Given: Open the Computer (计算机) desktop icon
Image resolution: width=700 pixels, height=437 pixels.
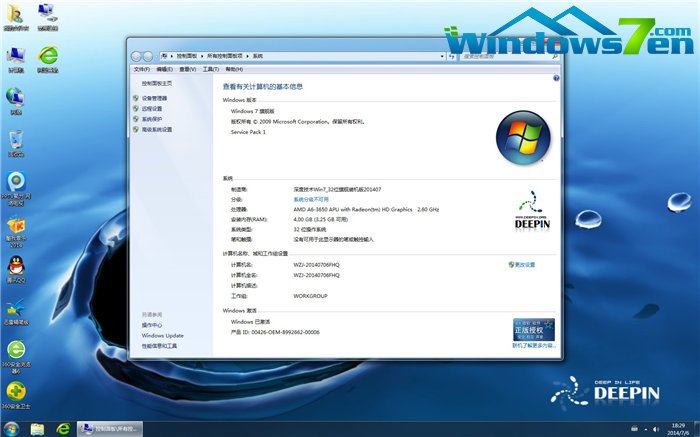Looking at the screenshot, I should [x=16, y=59].
